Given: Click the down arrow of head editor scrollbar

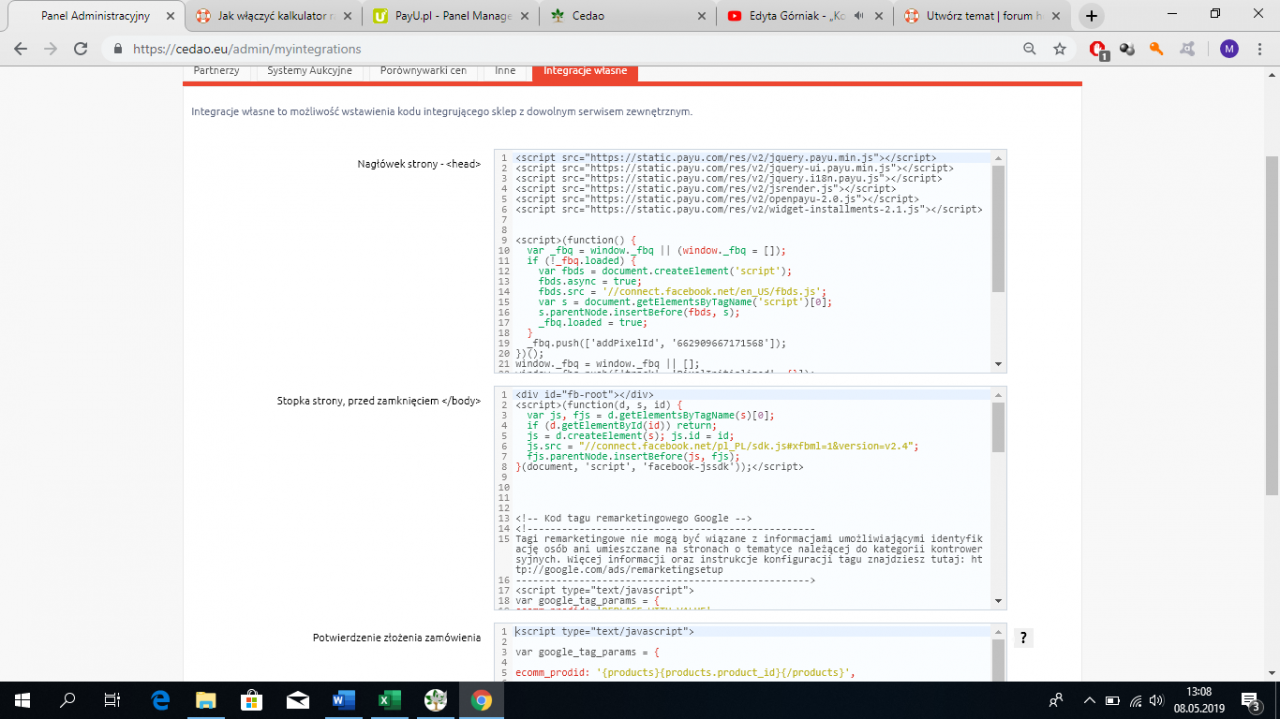Looking at the screenshot, I should click(998, 365).
